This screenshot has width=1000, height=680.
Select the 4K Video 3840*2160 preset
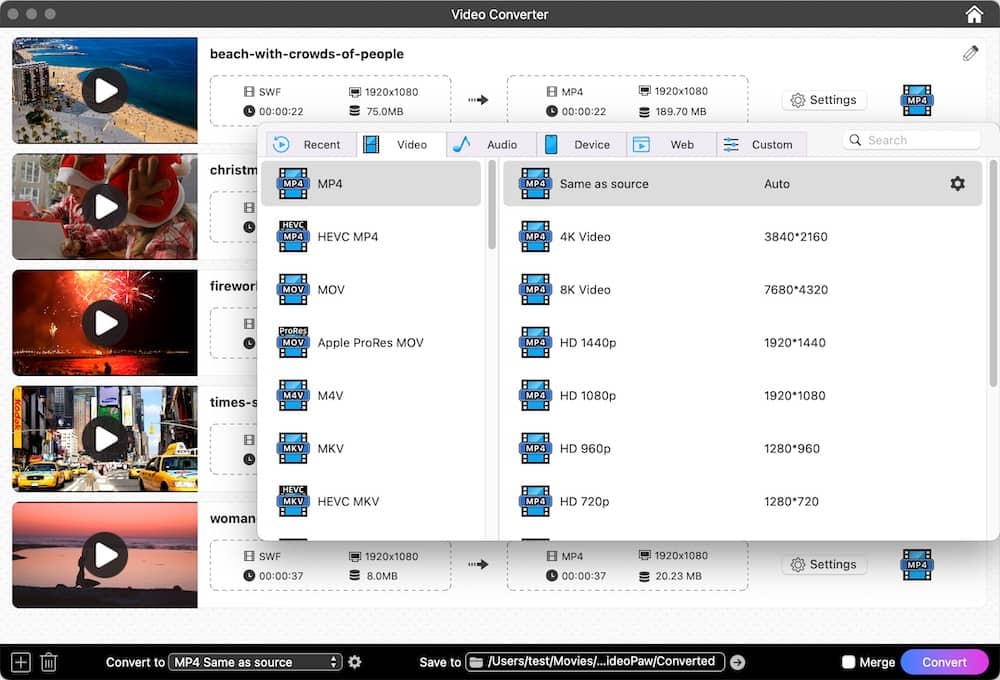(x=650, y=237)
